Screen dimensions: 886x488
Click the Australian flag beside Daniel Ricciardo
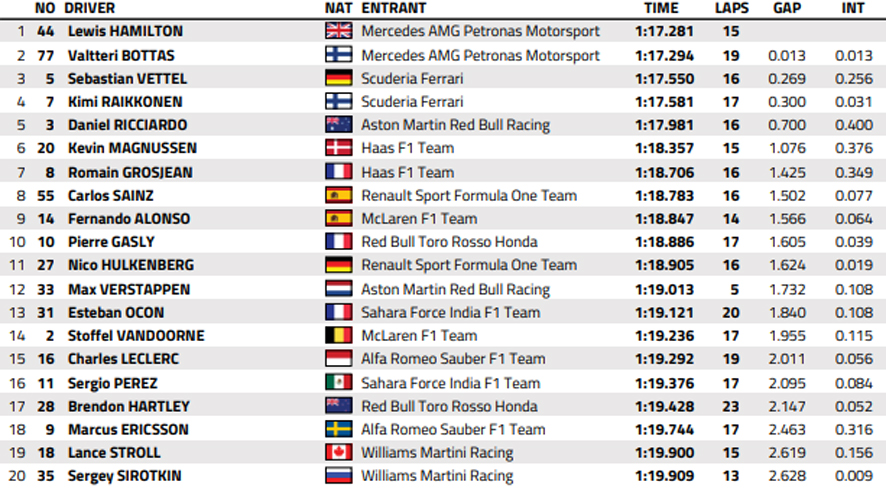(339, 124)
